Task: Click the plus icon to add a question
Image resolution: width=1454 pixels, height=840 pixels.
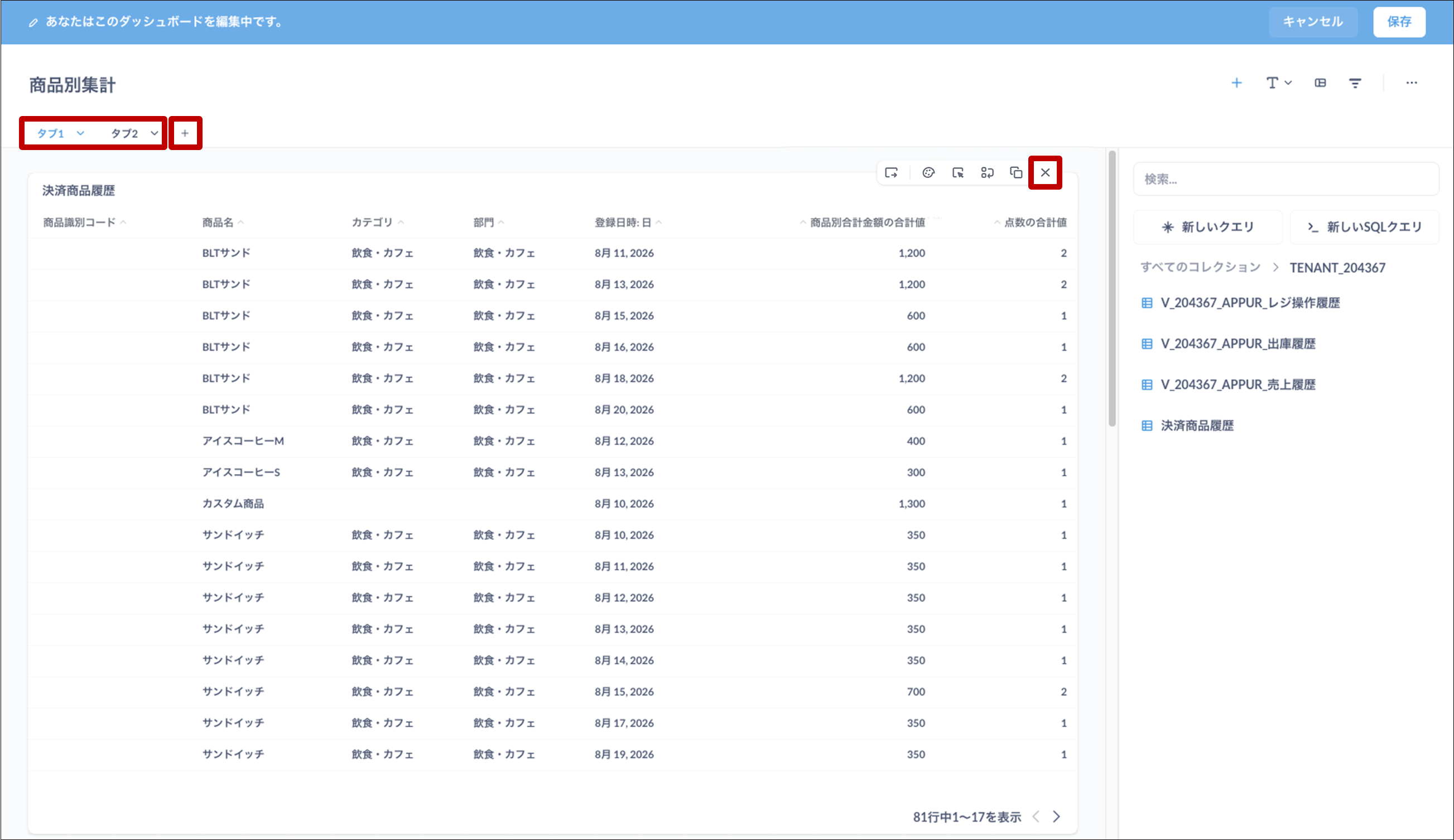Action: (x=1236, y=83)
